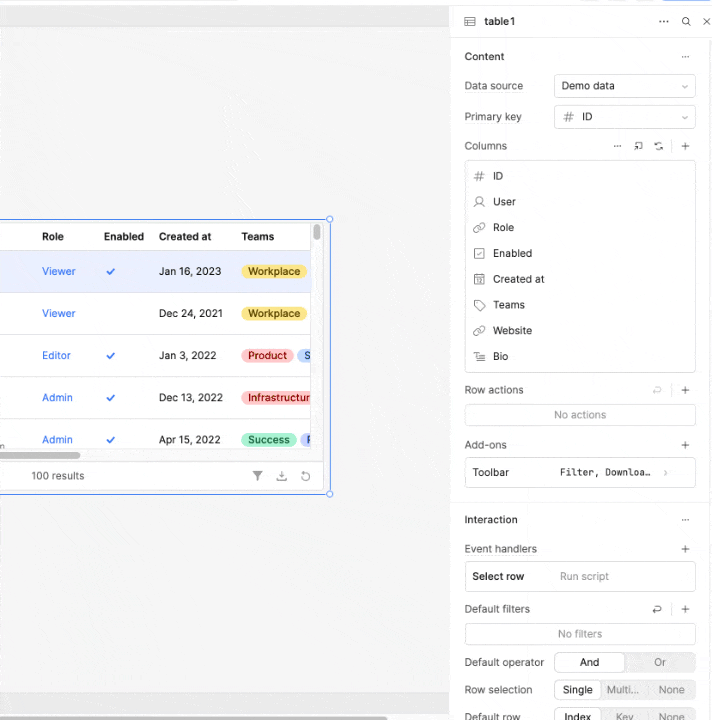
Task: Click Workplace tag in Jan 16, 2023 row
Action: tap(274, 271)
